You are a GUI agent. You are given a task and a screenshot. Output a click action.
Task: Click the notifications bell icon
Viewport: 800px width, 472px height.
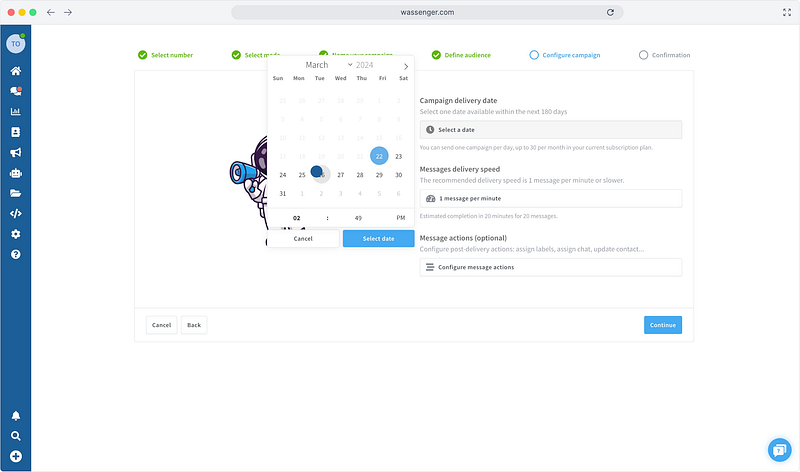pos(15,416)
